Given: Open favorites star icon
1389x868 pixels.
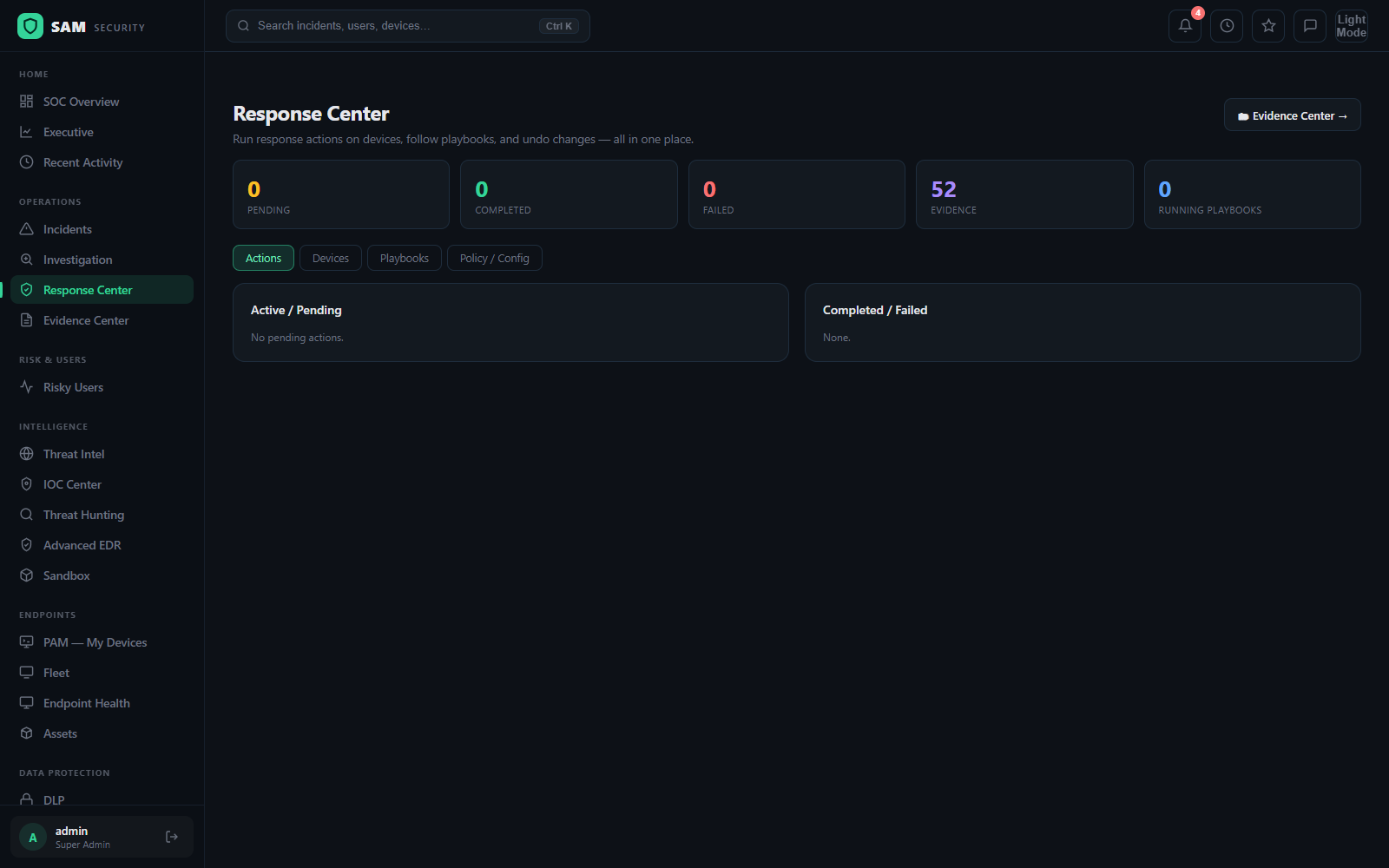Looking at the screenshot, I should [x=1268, y=26].
